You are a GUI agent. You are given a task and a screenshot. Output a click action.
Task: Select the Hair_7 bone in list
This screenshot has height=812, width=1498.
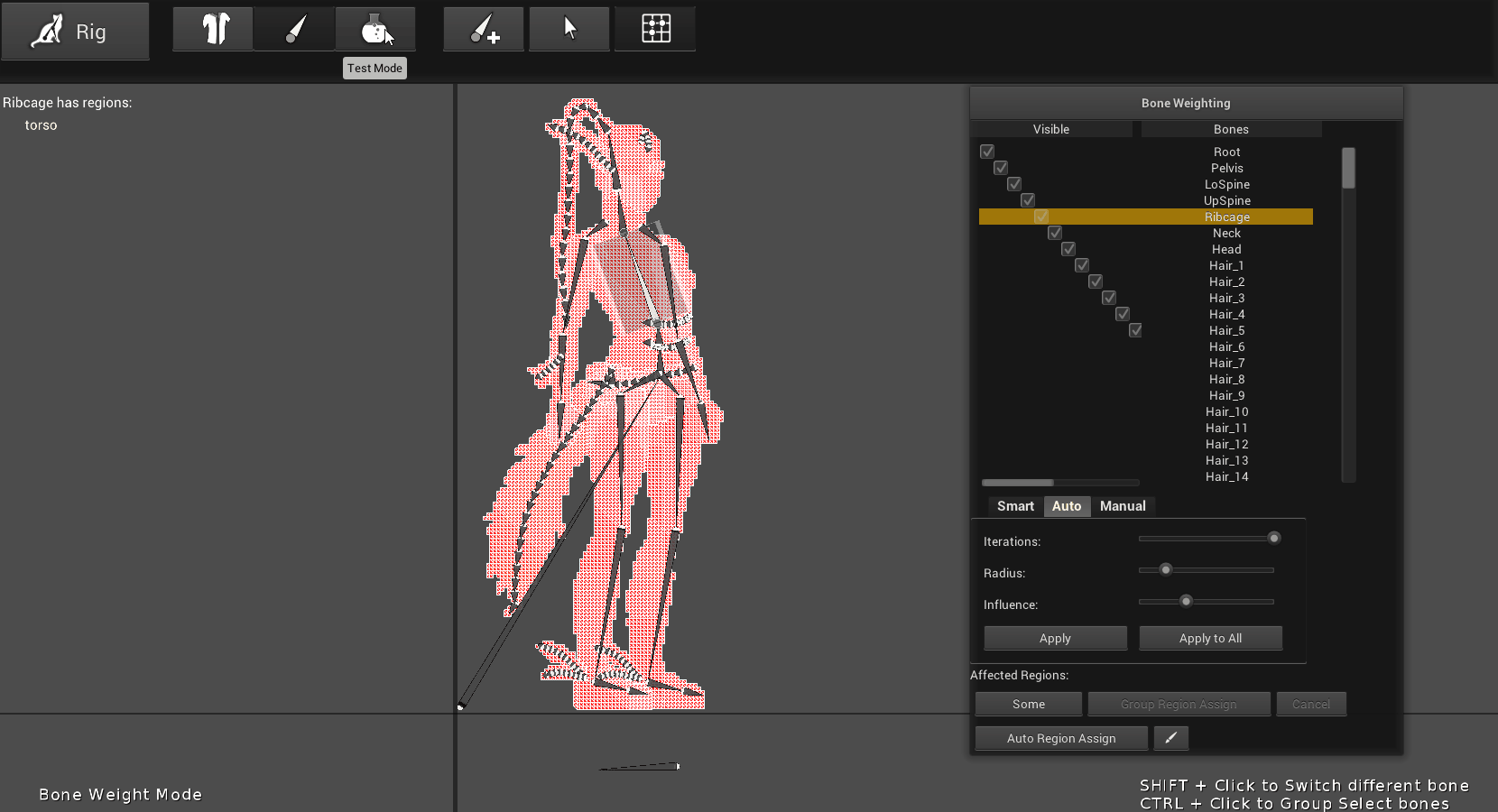coord(1227,363)
